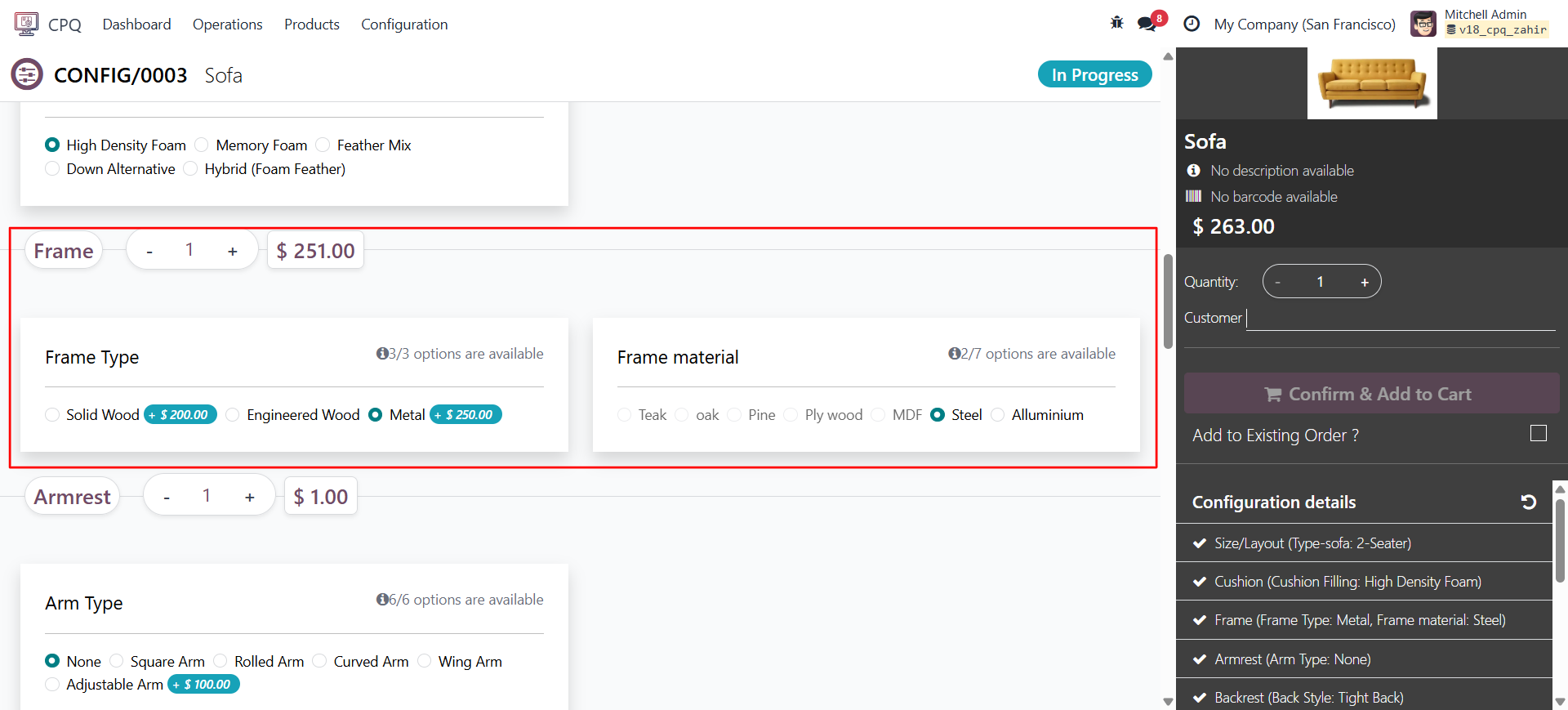Image resolution: width=1568 pixels, height=710 pixels.
Task: Select Down Alternative filling
Action: click(52, 168)
